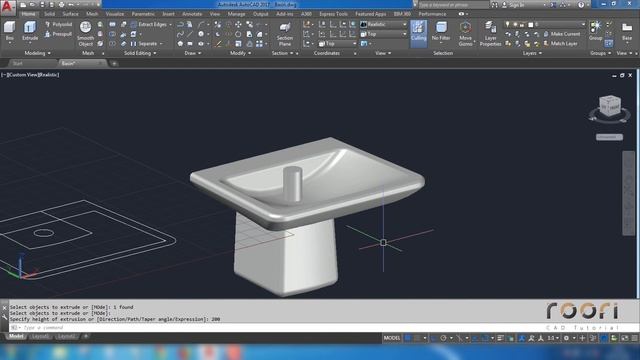Click the customization menu icon in status bar
640x360 pixels.
[635, 338]
